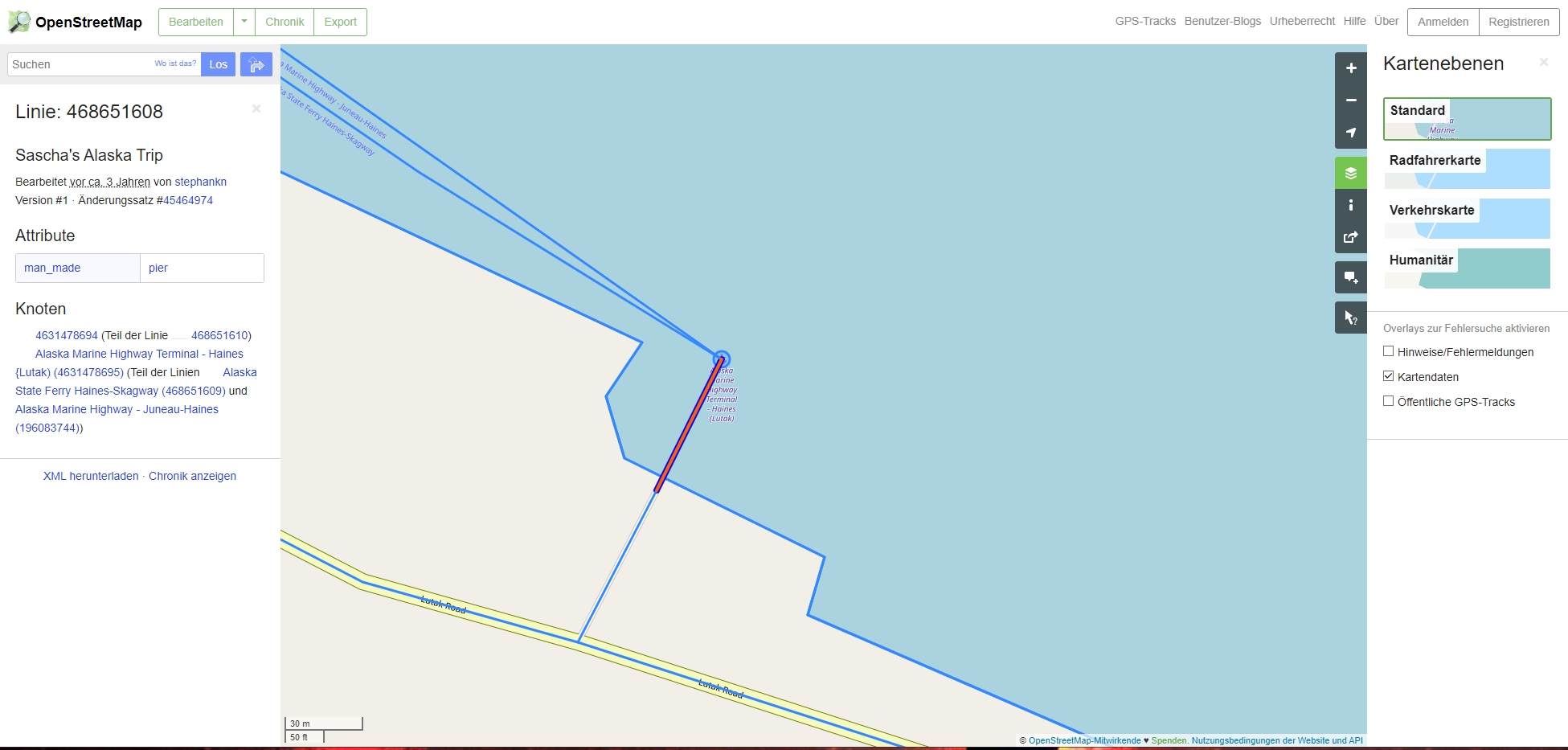1568x750 pixels.
Task: Zoom out with the minus map control
Action: (x=1351, y=100)
